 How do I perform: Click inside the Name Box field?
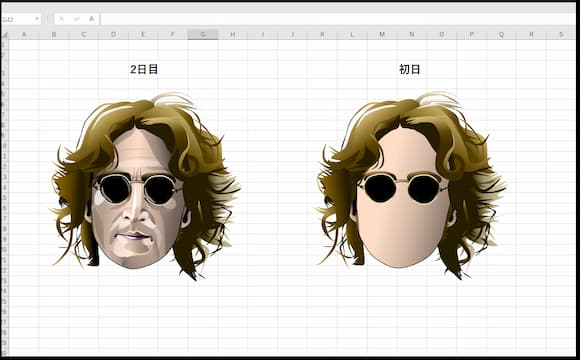point(21,19)
